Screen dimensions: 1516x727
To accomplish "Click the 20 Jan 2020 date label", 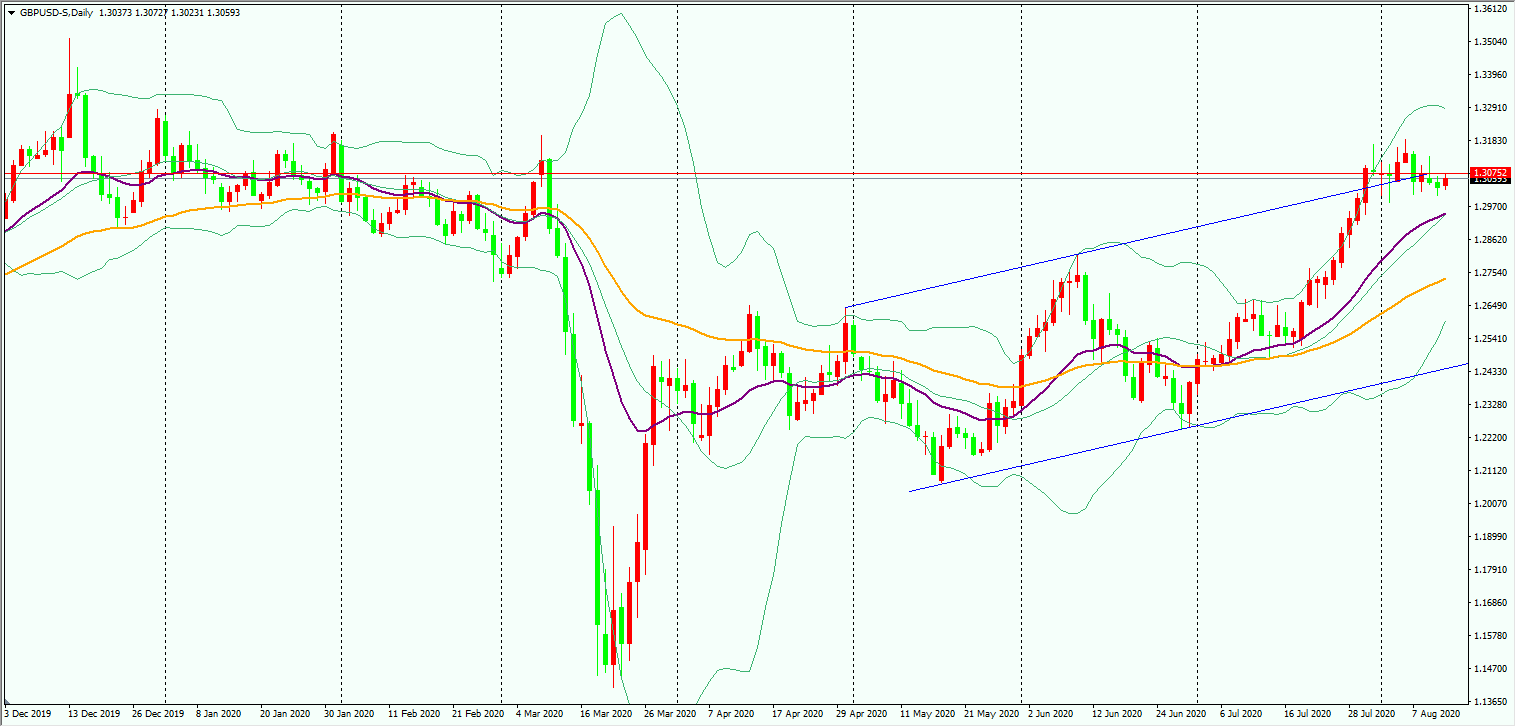I will point(283,715).
